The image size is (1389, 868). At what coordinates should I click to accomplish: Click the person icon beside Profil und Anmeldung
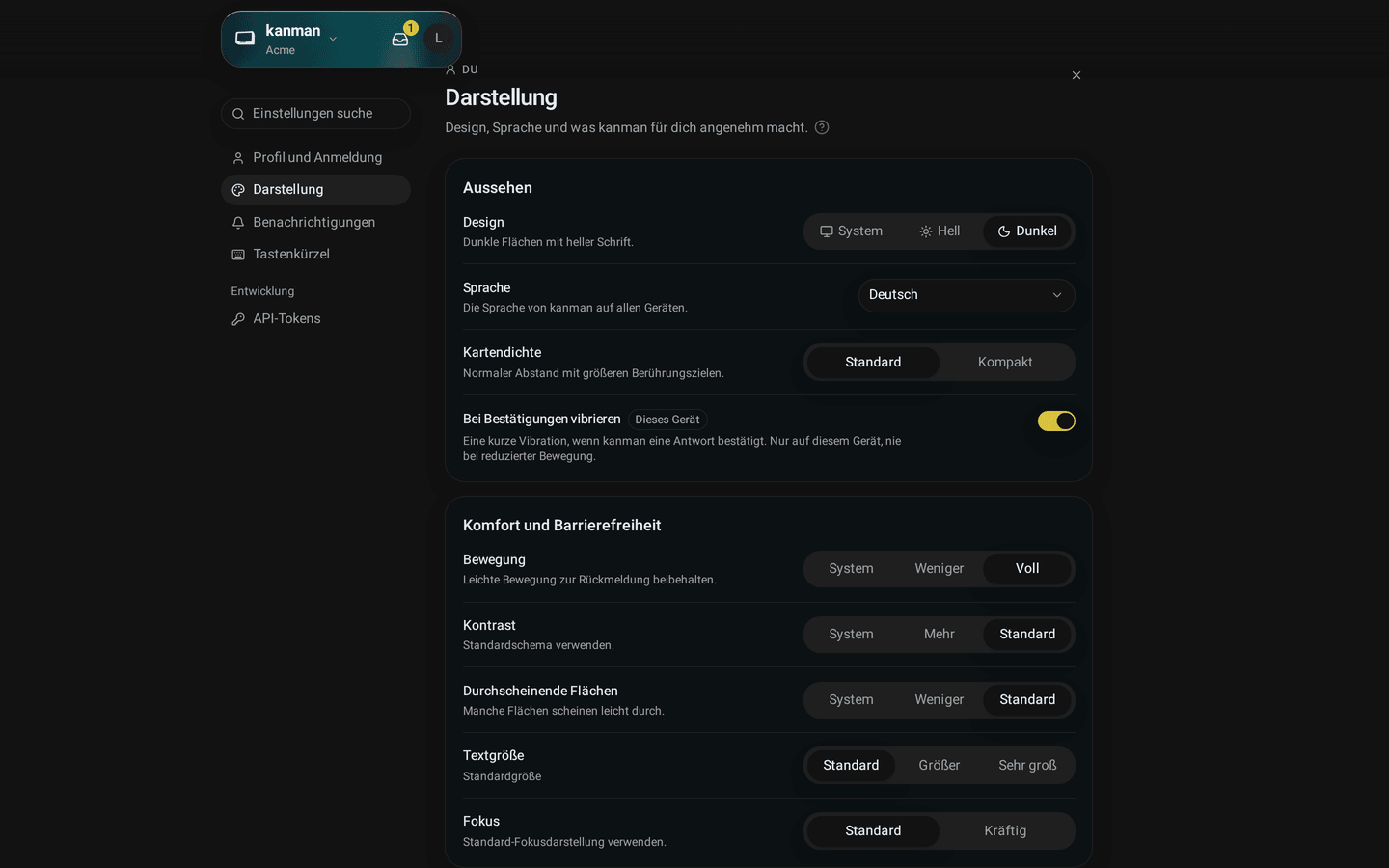[238, 158]
